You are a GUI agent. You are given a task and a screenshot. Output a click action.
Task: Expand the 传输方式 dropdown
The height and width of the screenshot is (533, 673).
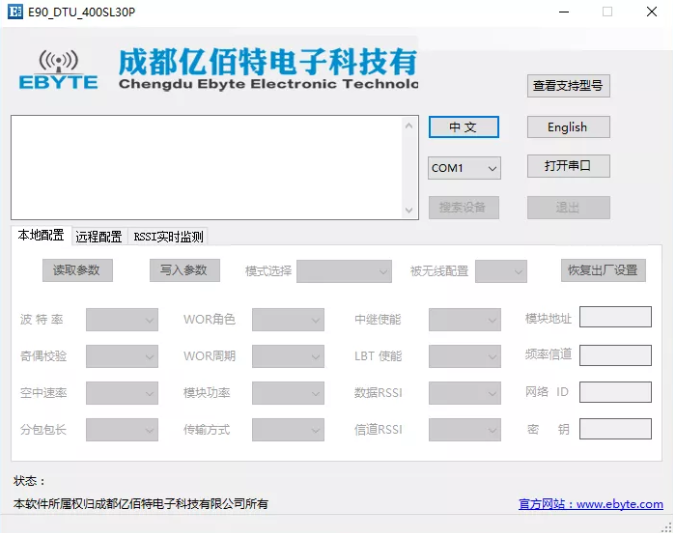(288, 430)
